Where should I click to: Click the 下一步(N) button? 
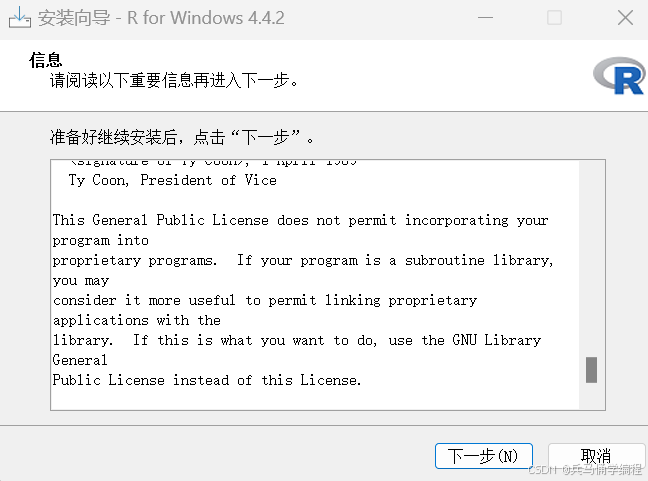pos(484,456)
